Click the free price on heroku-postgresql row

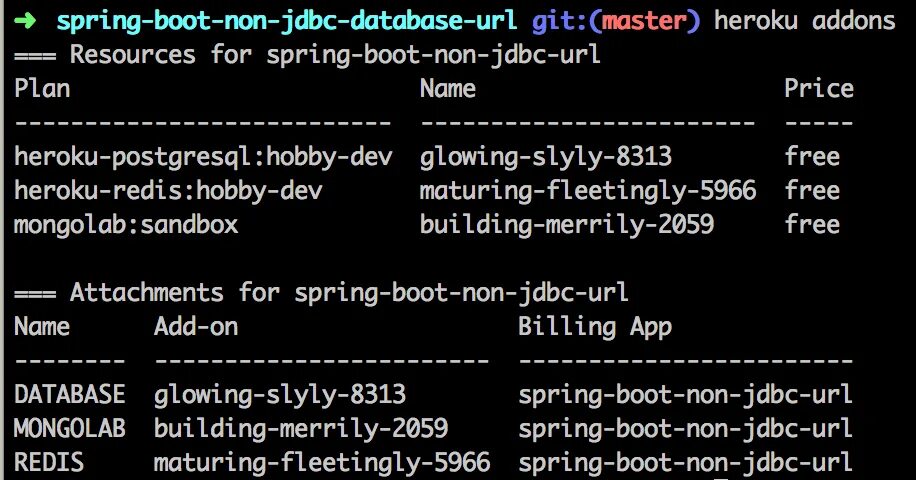pos(812,156)
